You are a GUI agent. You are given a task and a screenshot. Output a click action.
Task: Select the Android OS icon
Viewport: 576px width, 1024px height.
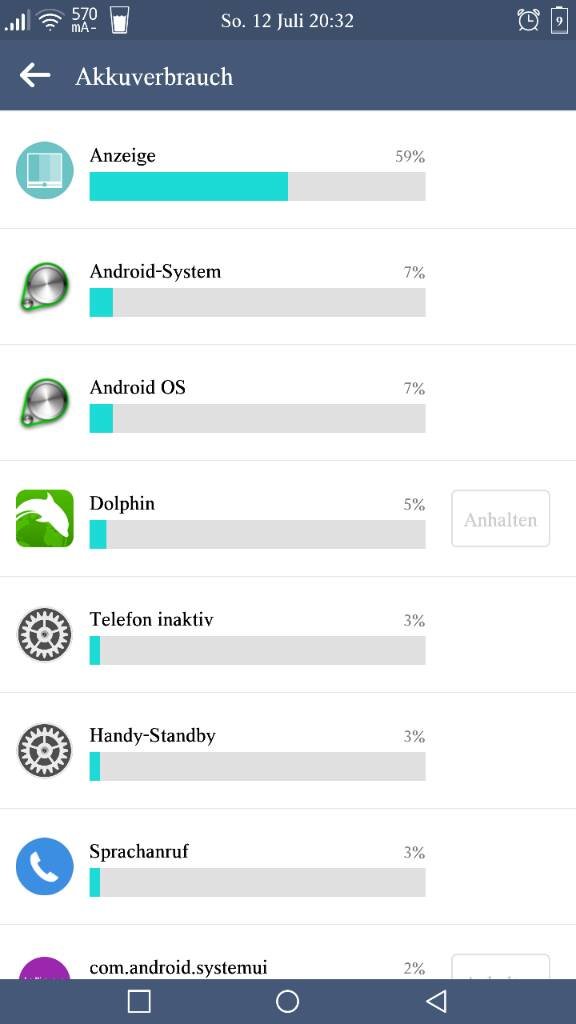pyautogui.click(x=44, y=402)
